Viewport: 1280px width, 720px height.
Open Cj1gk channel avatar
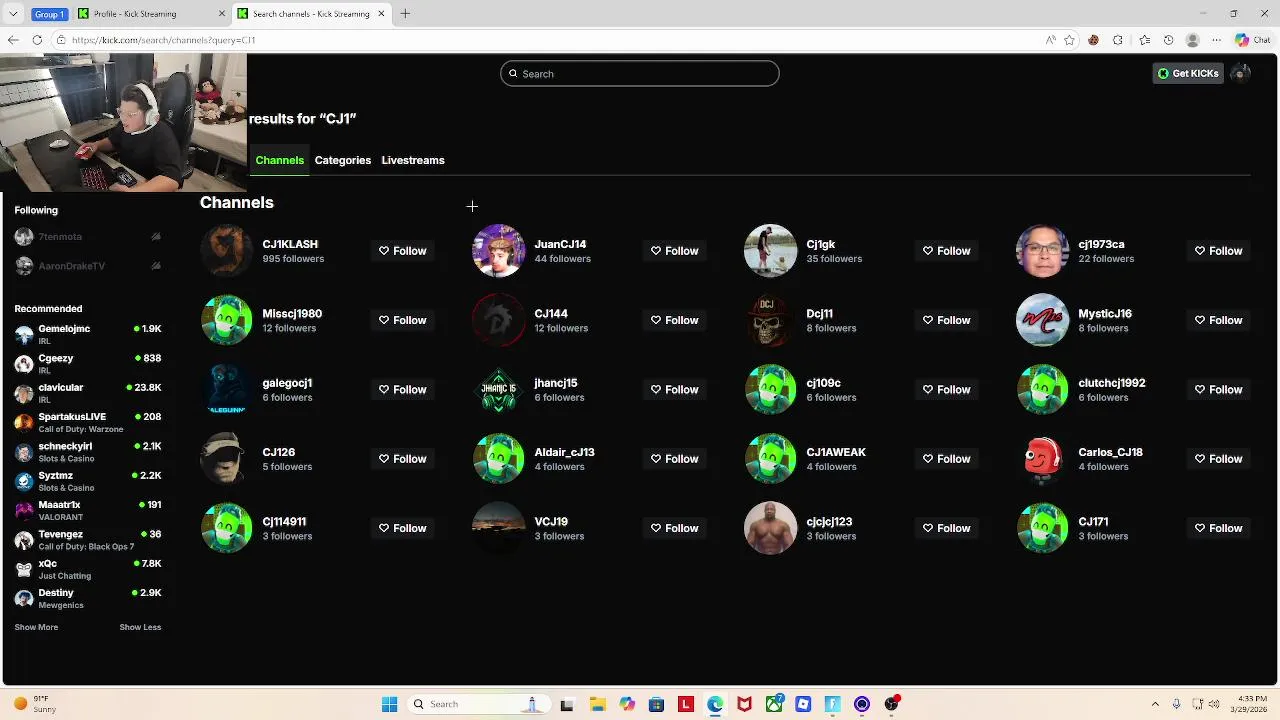tap(771, 251)
